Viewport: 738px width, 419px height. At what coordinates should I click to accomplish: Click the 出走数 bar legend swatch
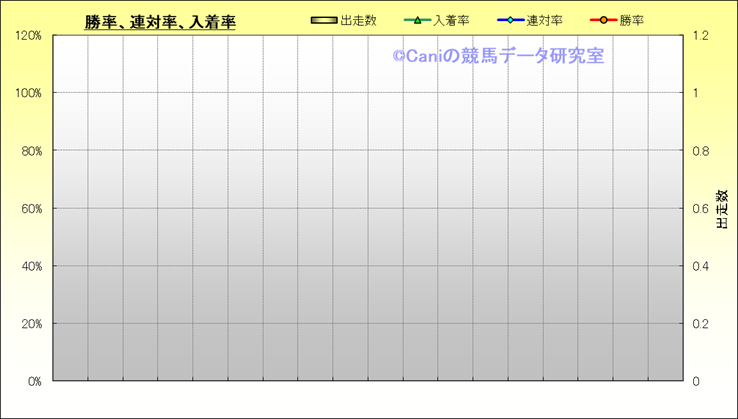click(324, 20)
